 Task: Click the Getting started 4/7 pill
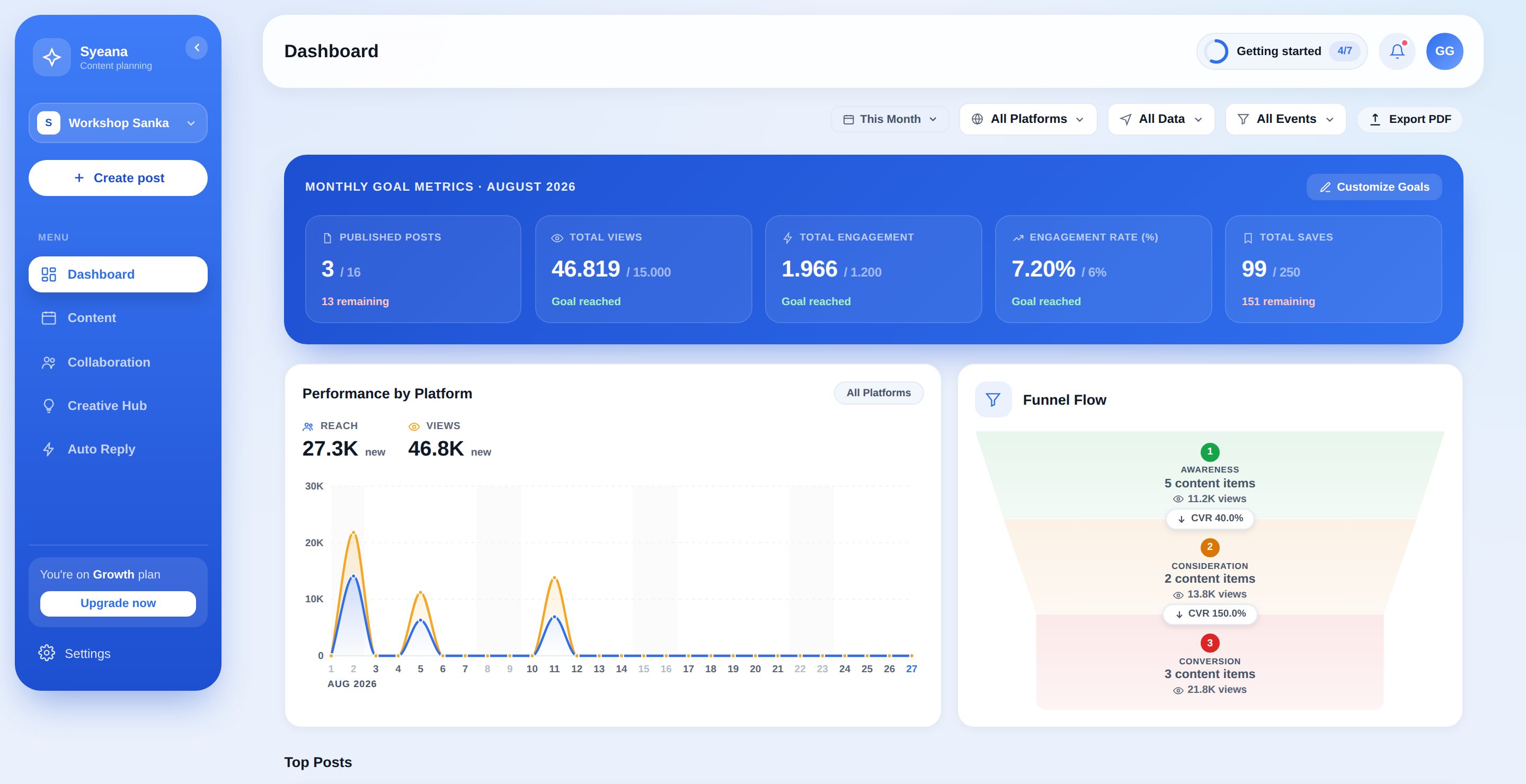point(1282,51)
